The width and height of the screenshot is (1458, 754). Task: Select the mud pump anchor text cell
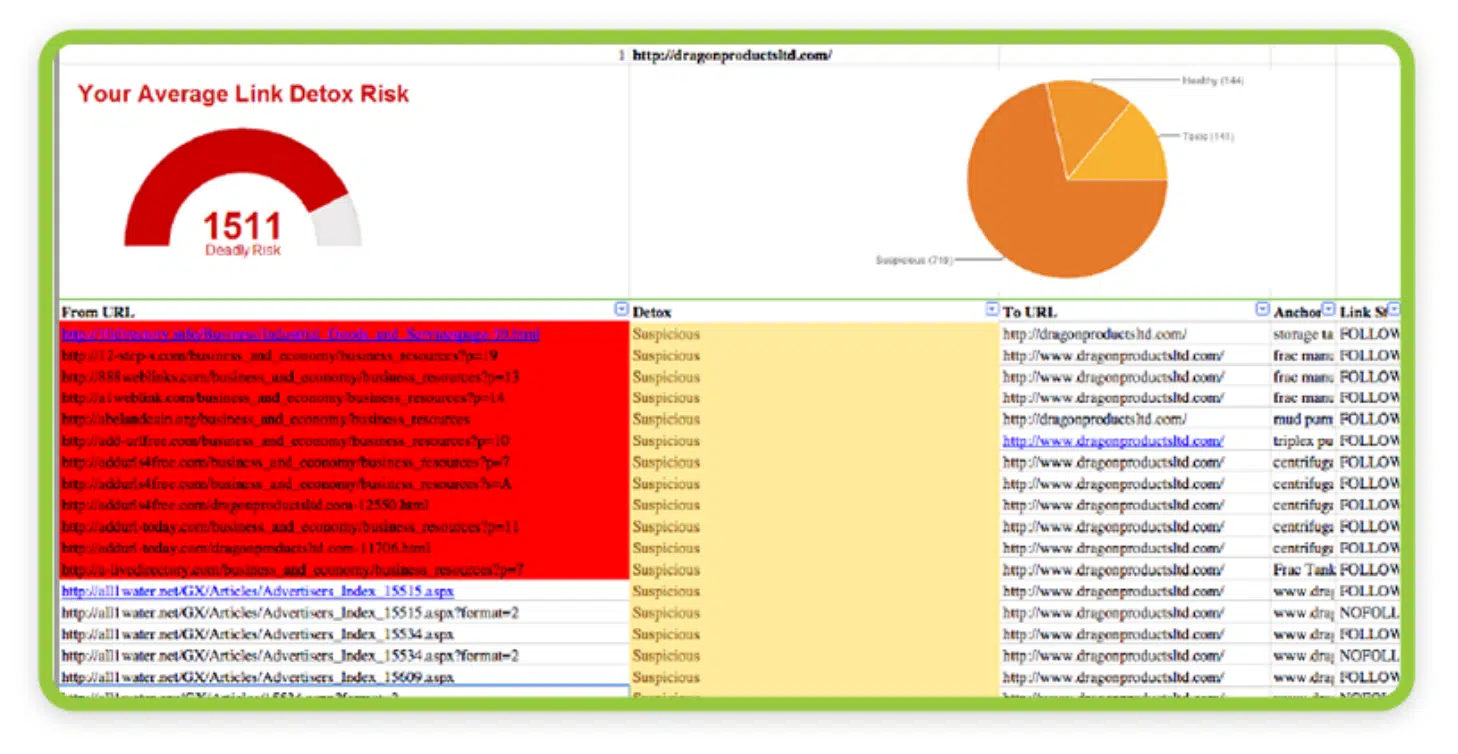[1303, 420]
